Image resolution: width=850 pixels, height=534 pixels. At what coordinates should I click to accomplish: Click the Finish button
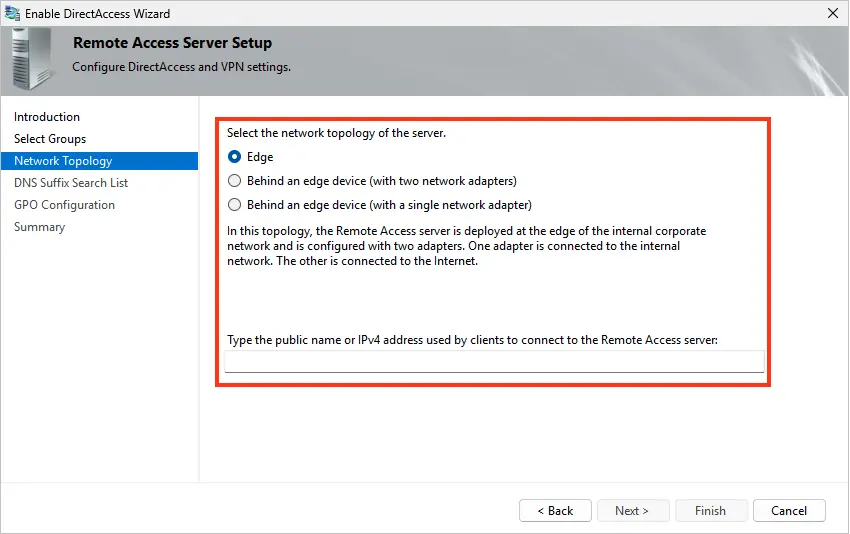coord(710,511)
